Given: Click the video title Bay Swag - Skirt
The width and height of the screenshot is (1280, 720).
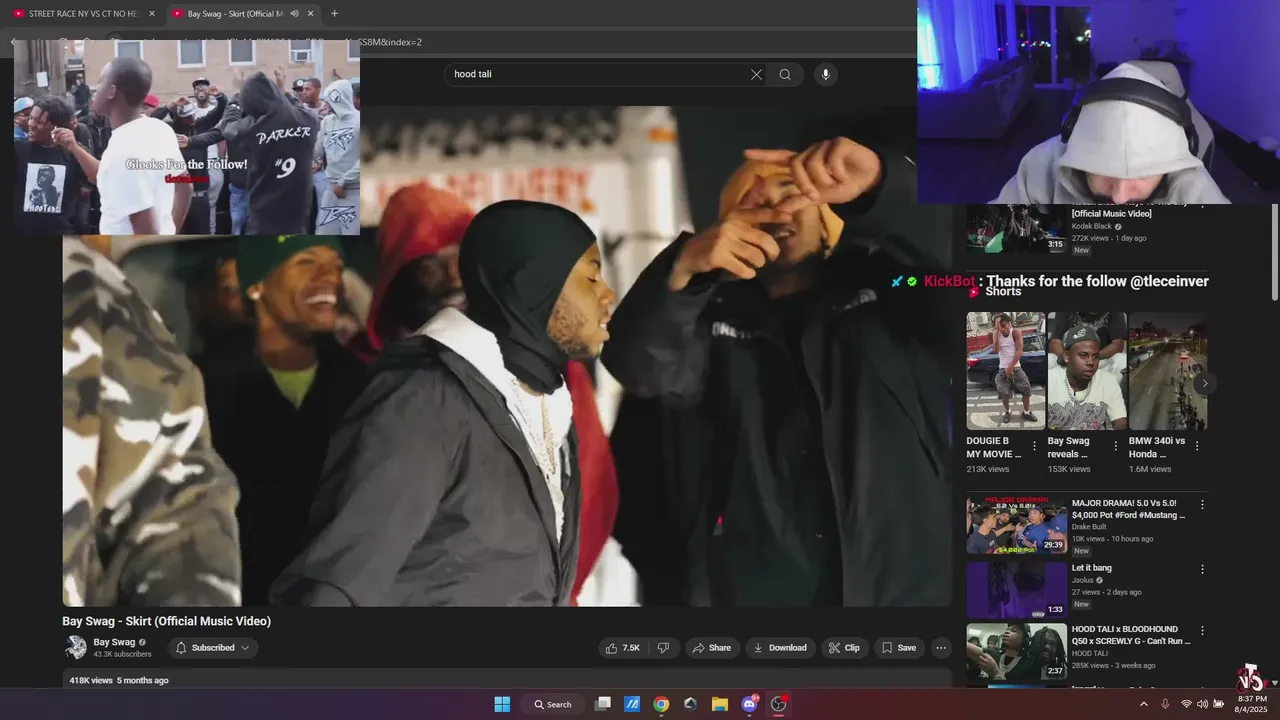Looking at the screenshot, I should coord(166,621).
